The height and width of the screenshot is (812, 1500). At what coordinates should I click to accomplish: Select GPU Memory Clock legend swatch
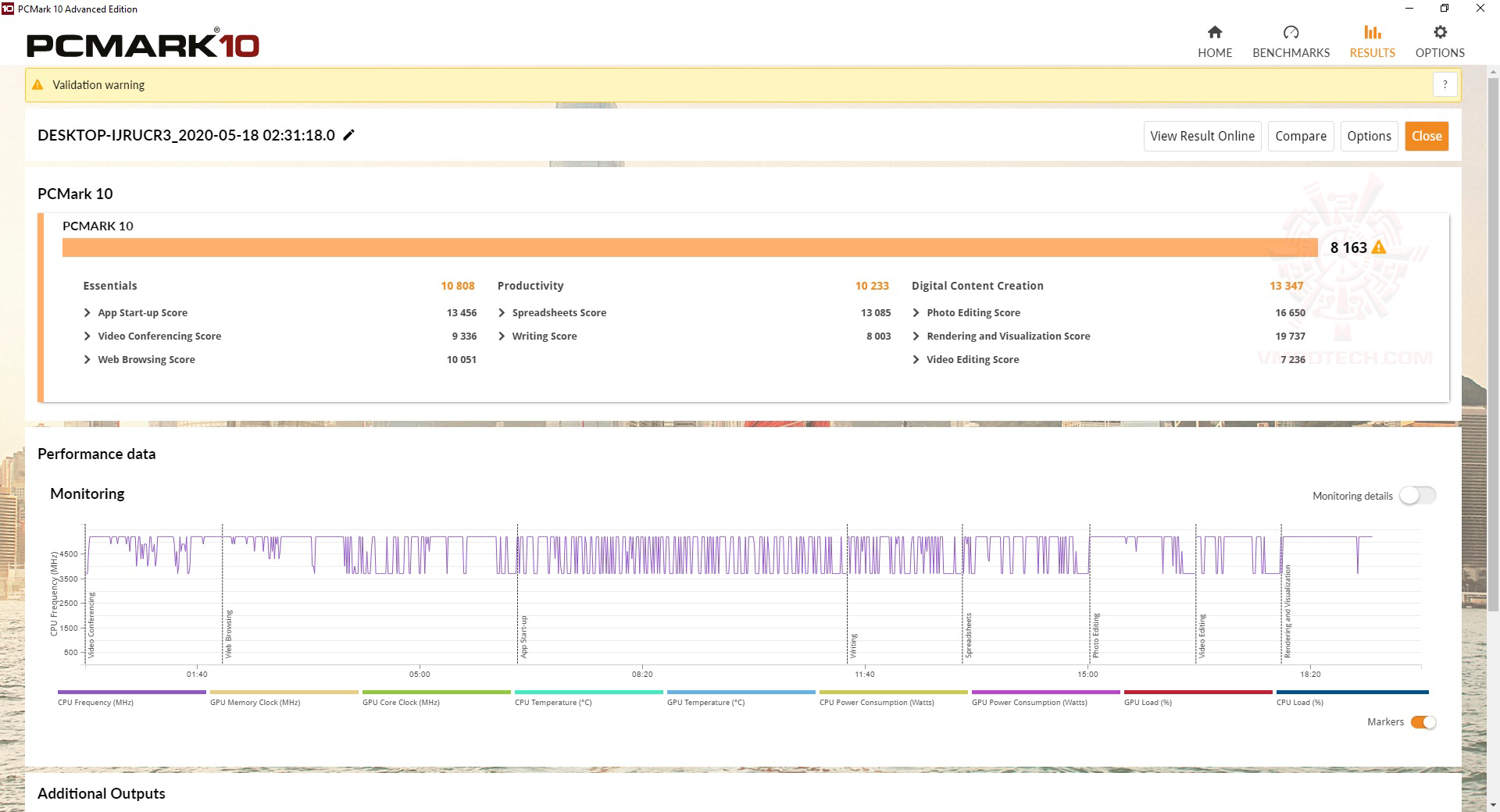pyautogui.click(x=284, y=692)
